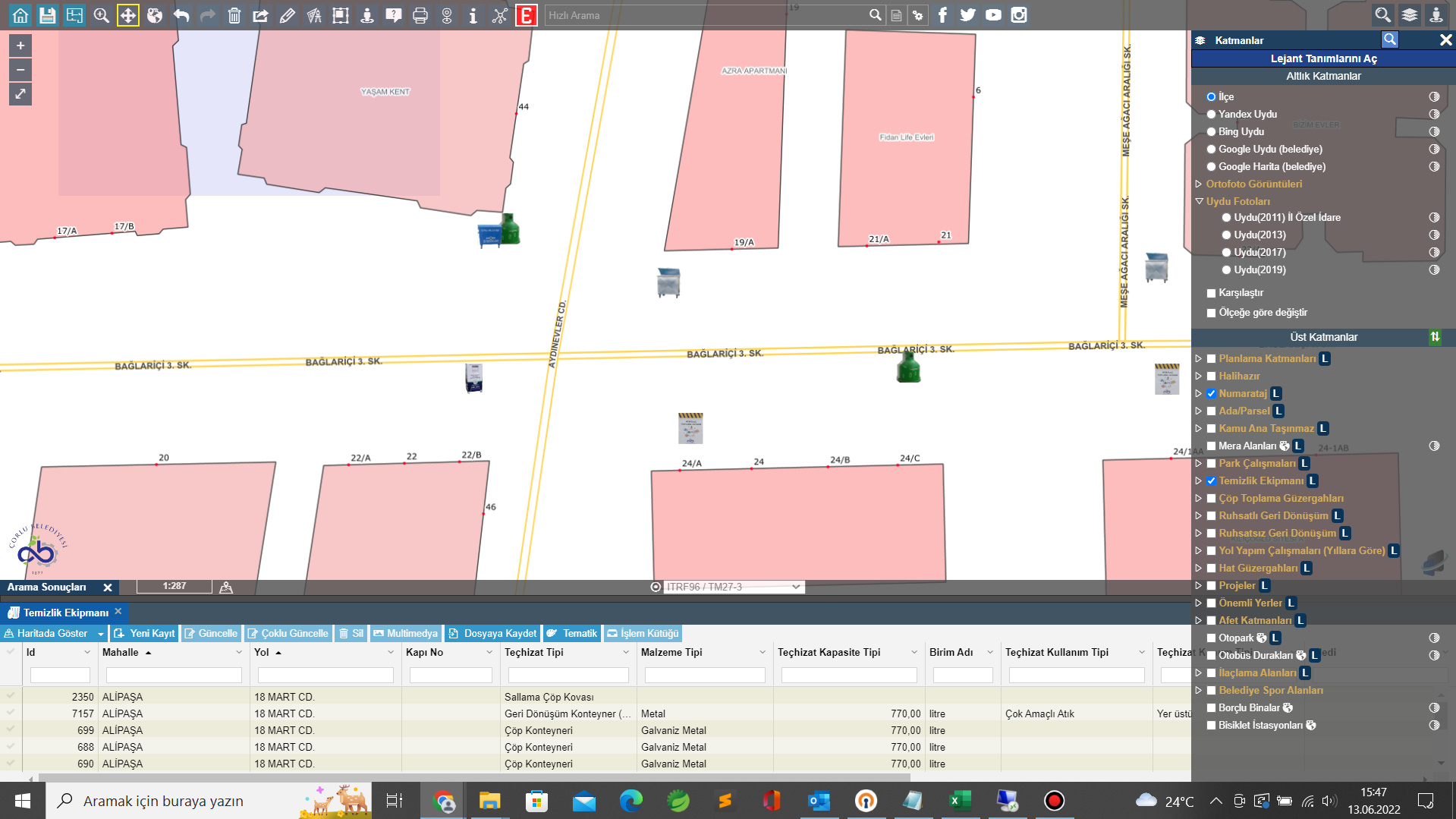This screenshot has height=819, width=1456.
Task: Click the printer icon
Action: (x=420, y=15)
